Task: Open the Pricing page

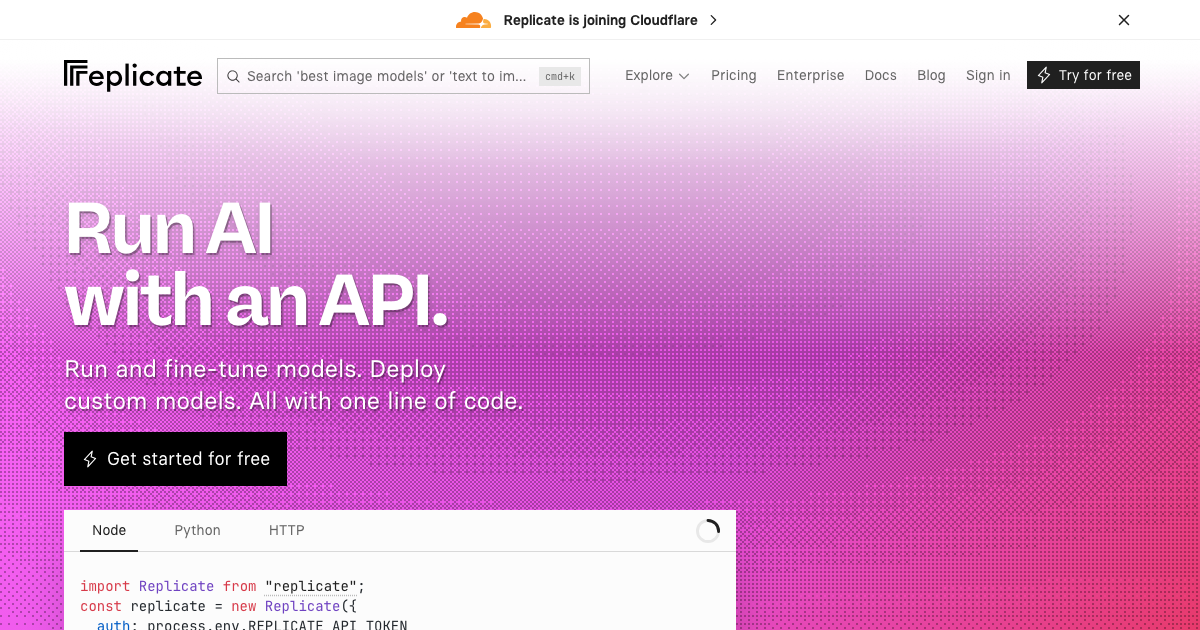Action: [x=733, y=75]
